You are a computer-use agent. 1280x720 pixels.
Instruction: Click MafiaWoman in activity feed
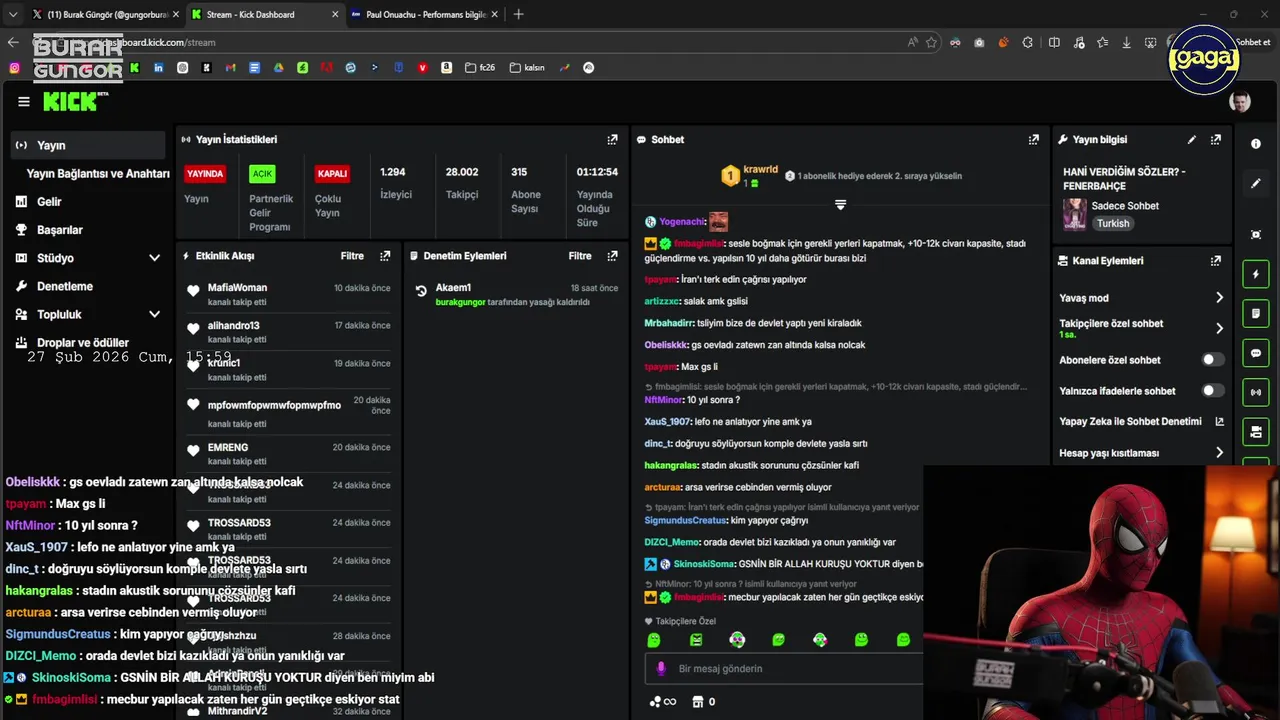tap(237, 288)
